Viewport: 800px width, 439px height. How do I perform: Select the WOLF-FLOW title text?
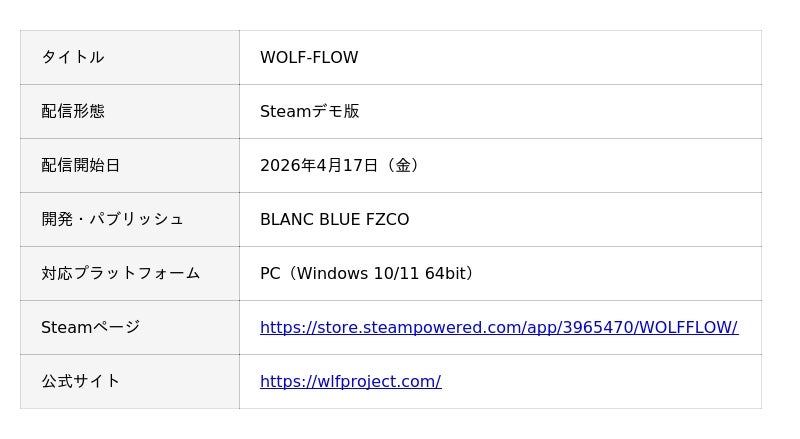tap(309, 57)
